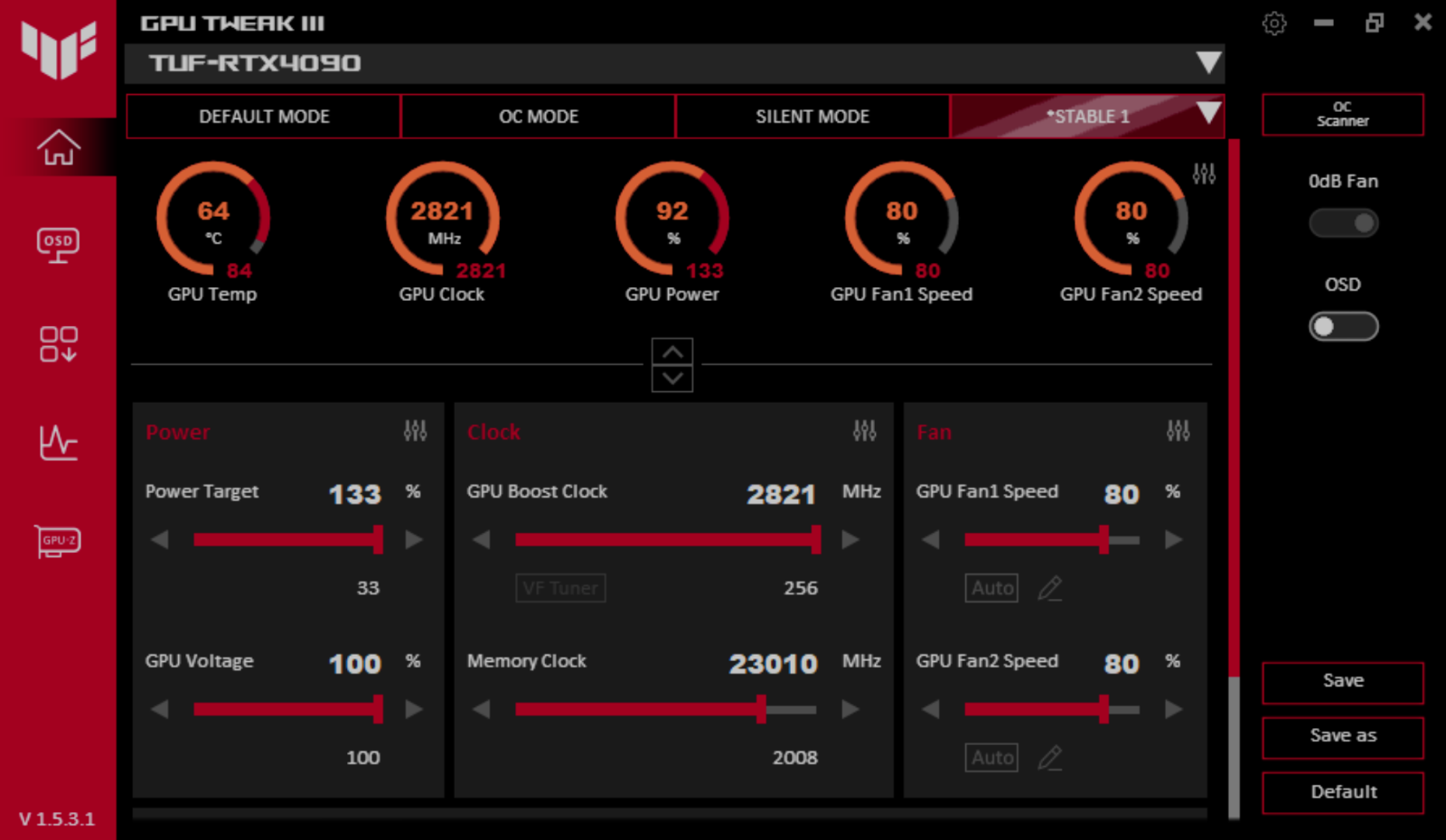Expand gauge panel with down chevron
Viewport: 1446px width, 840px height.
[x=672, y=378]
